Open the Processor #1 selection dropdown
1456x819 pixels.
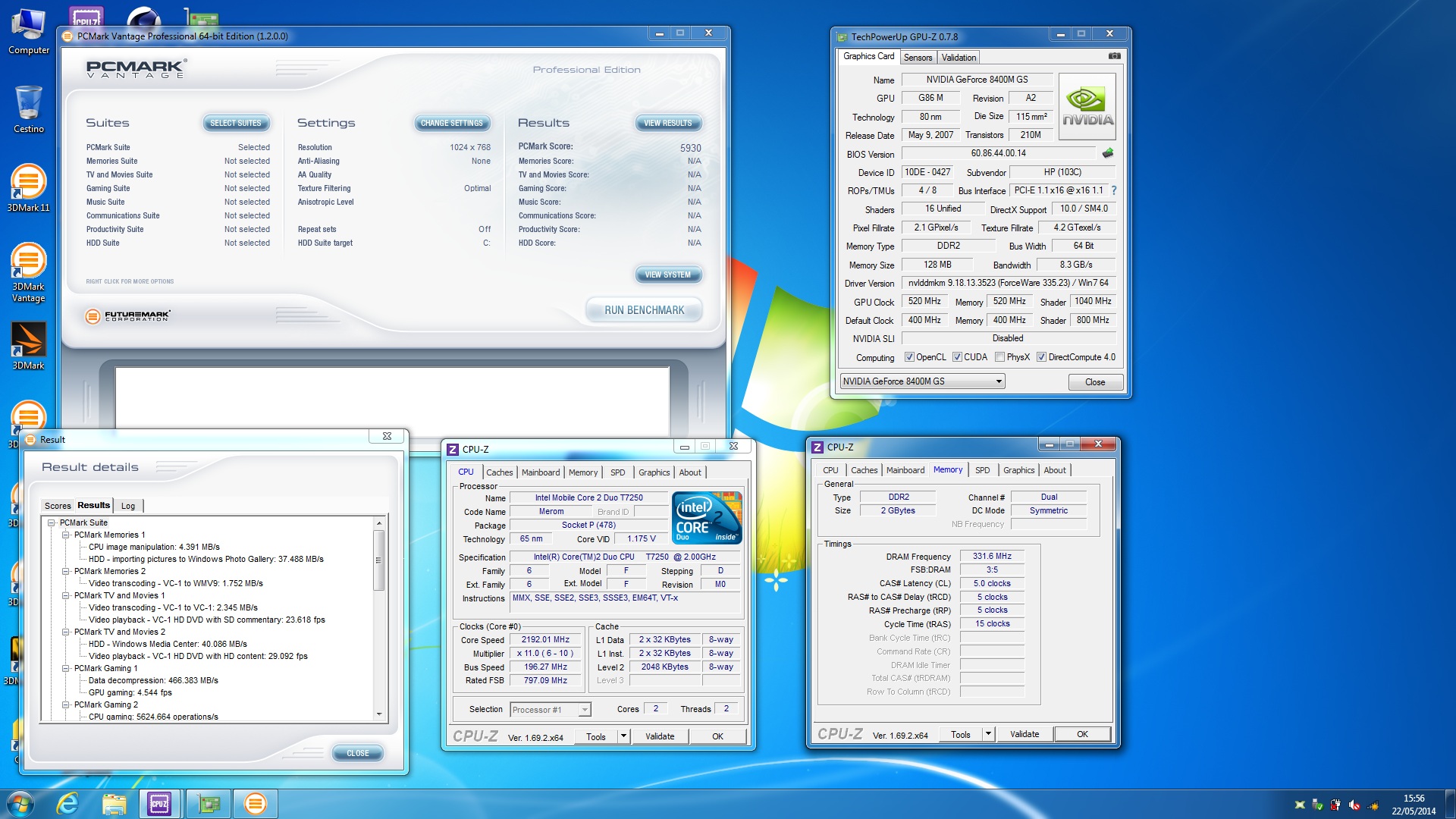tap(550, 710)
